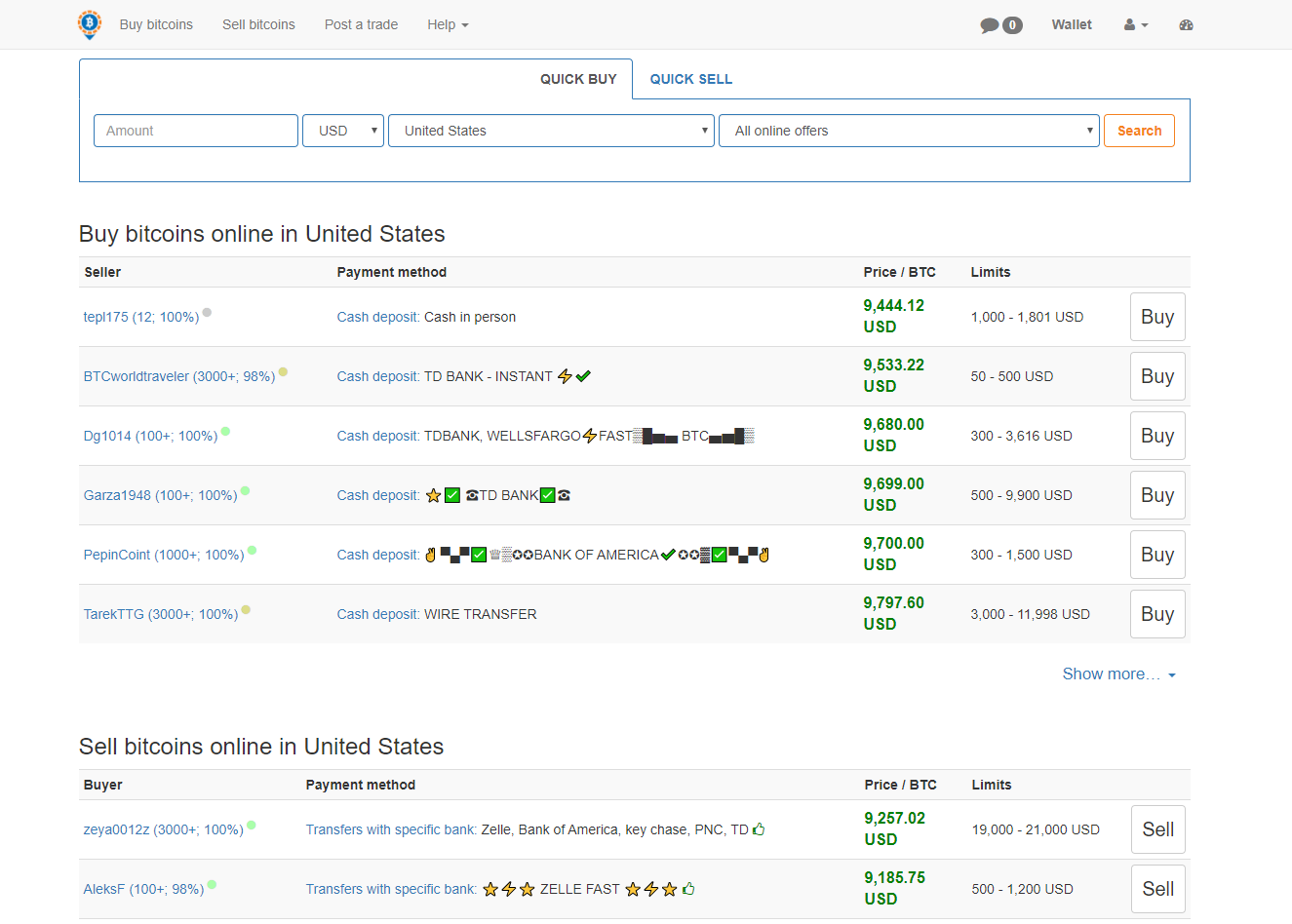This screenshot has height=924, width=1292.
Task: Click status dot next to Garza1948
Action: coord(245,491)
